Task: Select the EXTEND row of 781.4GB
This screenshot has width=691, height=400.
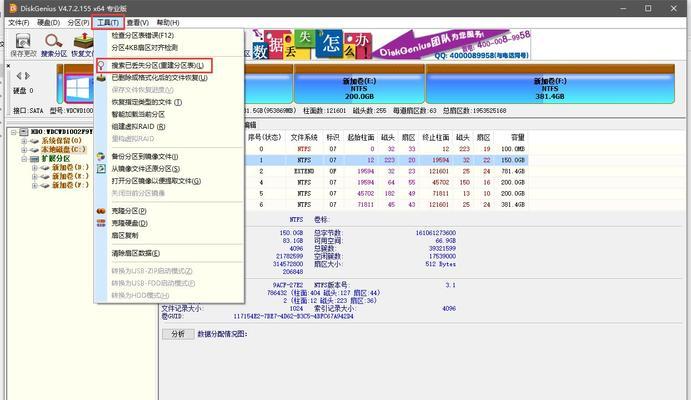Action: tap(386, 171)
